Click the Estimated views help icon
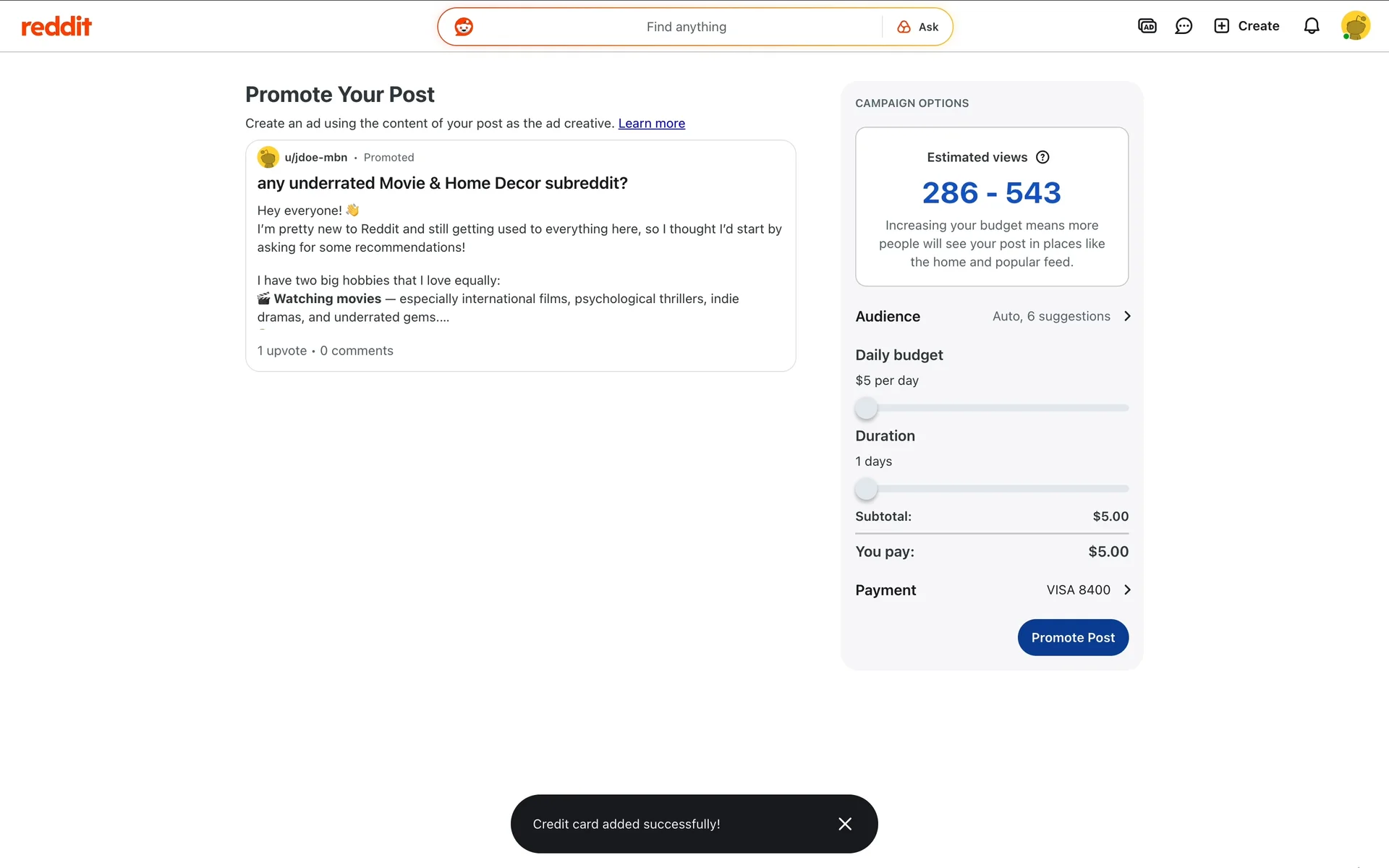Viewport: 1389px width, 868px height. click(x=1042, y=158)
